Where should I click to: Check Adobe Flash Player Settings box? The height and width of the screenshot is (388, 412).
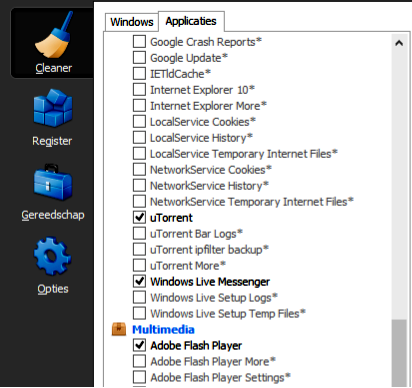coord(139,377)
